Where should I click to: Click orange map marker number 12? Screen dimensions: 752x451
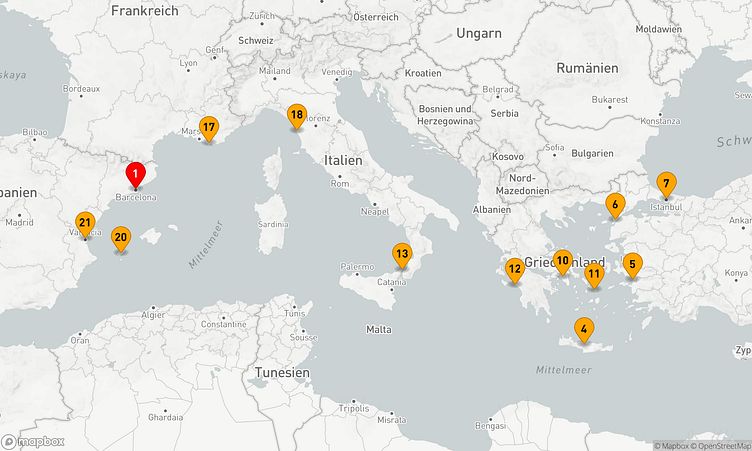pos(514,268)
